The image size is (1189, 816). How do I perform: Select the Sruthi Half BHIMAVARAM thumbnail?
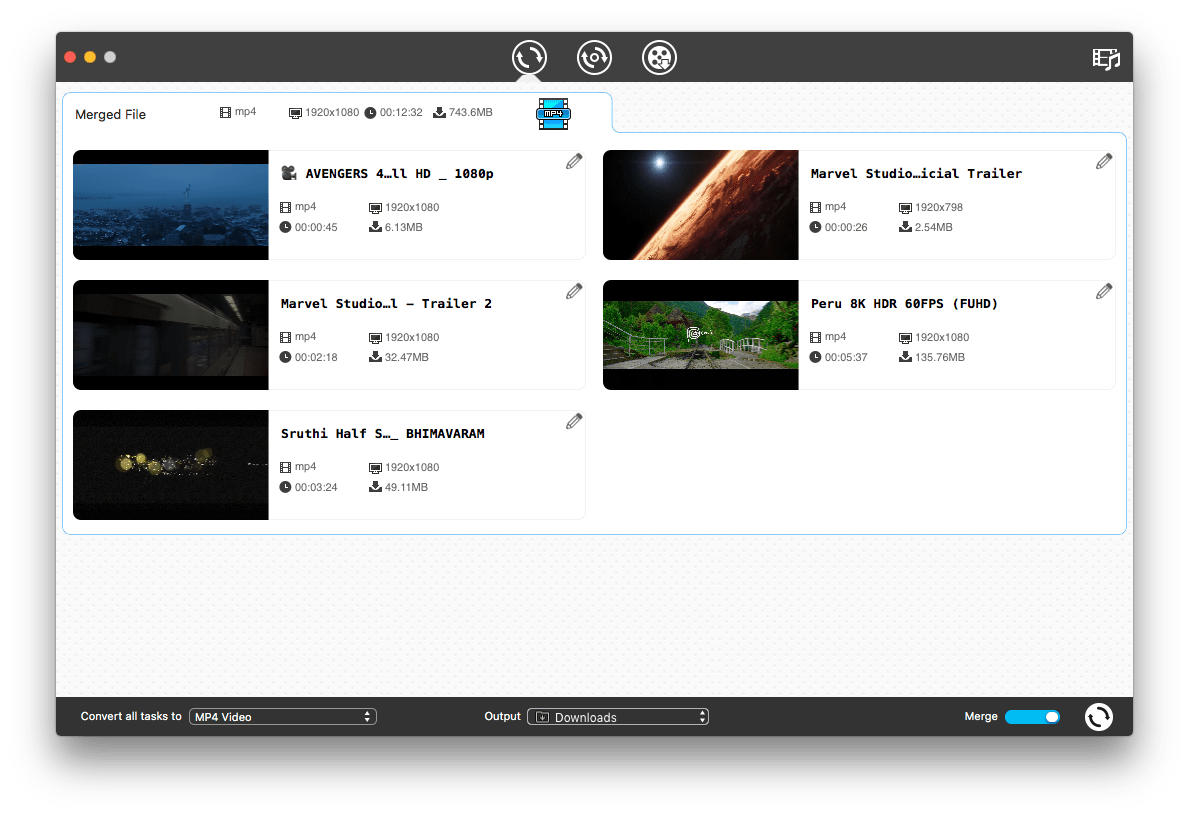pyautogui.click(x=171, y=465)
